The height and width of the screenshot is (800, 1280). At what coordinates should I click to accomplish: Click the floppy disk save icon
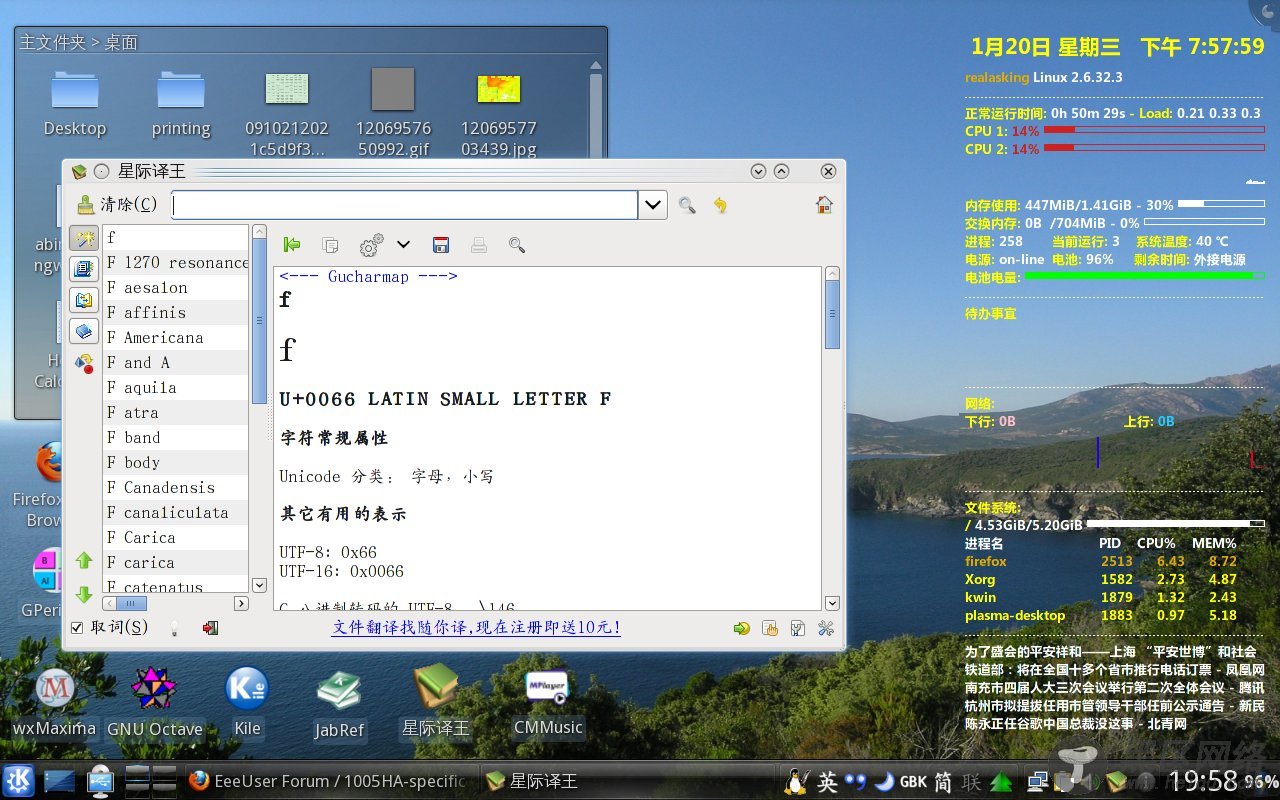click(x=441, y=244)
